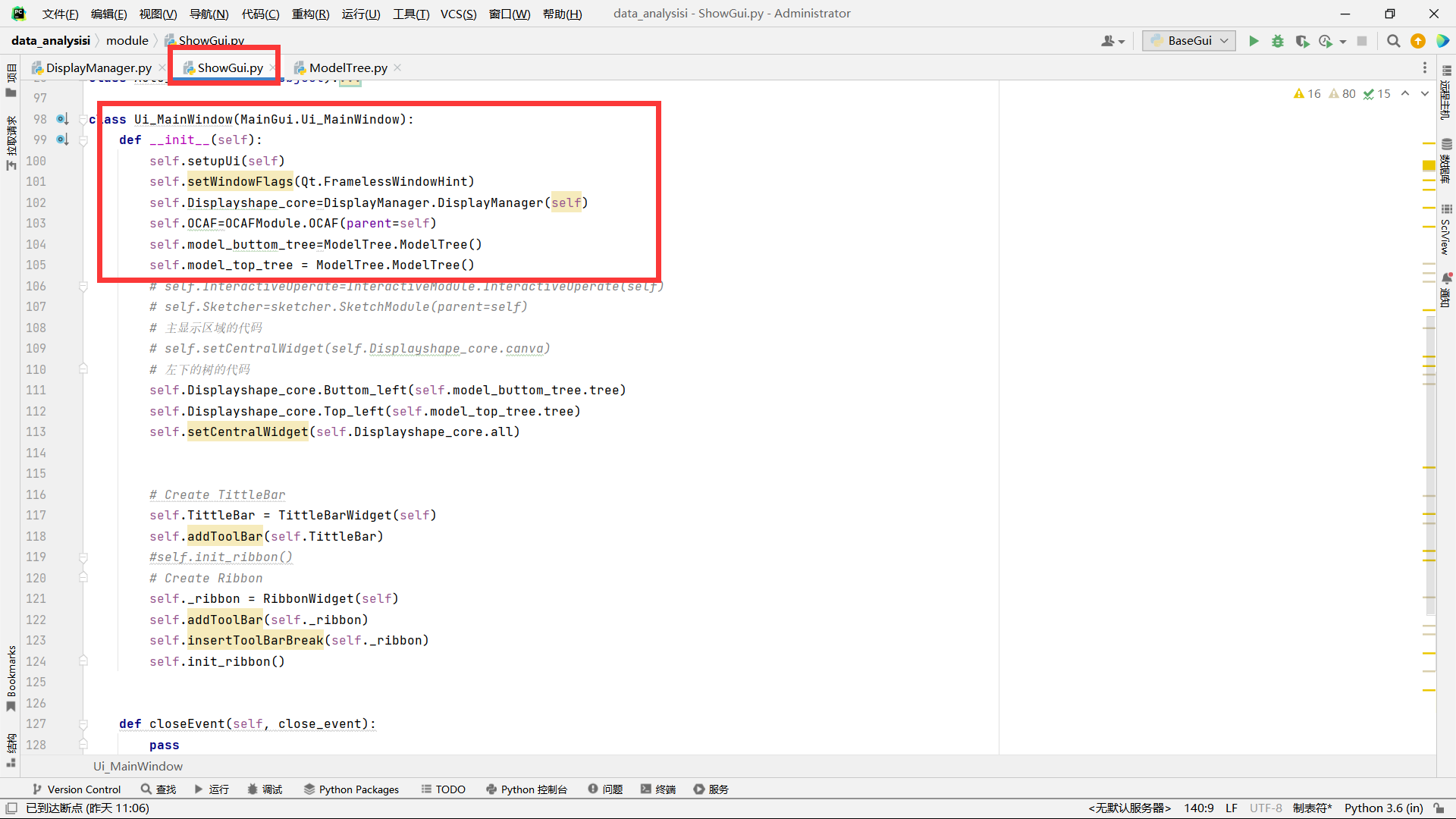The height and width of the screenshot is (819, 1456).
Task: Run BaseGui with coverage
Action: [1302, 41]
